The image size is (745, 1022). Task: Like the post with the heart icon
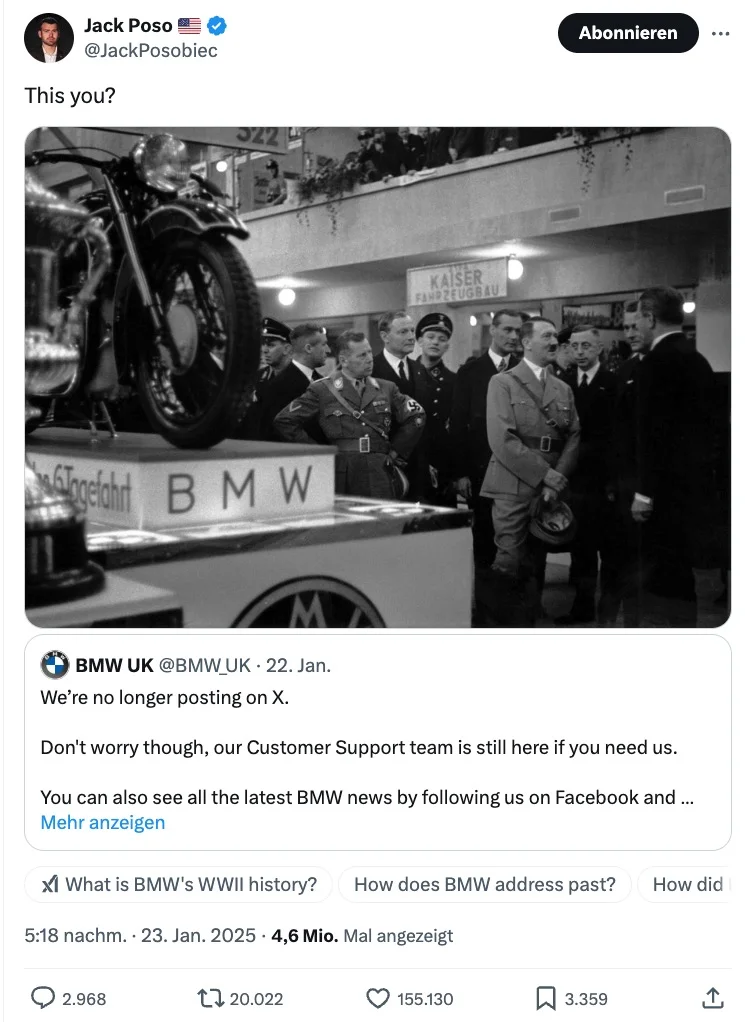tap(377, 998)
